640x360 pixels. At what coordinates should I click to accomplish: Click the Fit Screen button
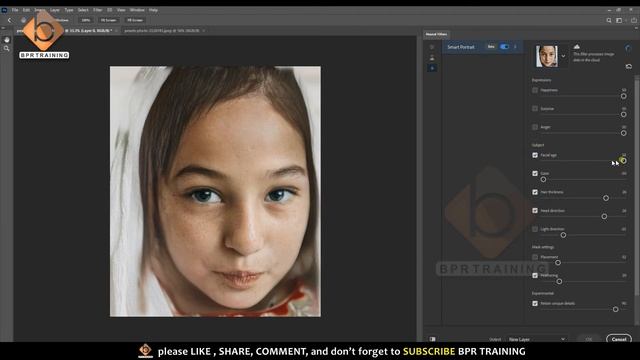[x=109, y=20]
